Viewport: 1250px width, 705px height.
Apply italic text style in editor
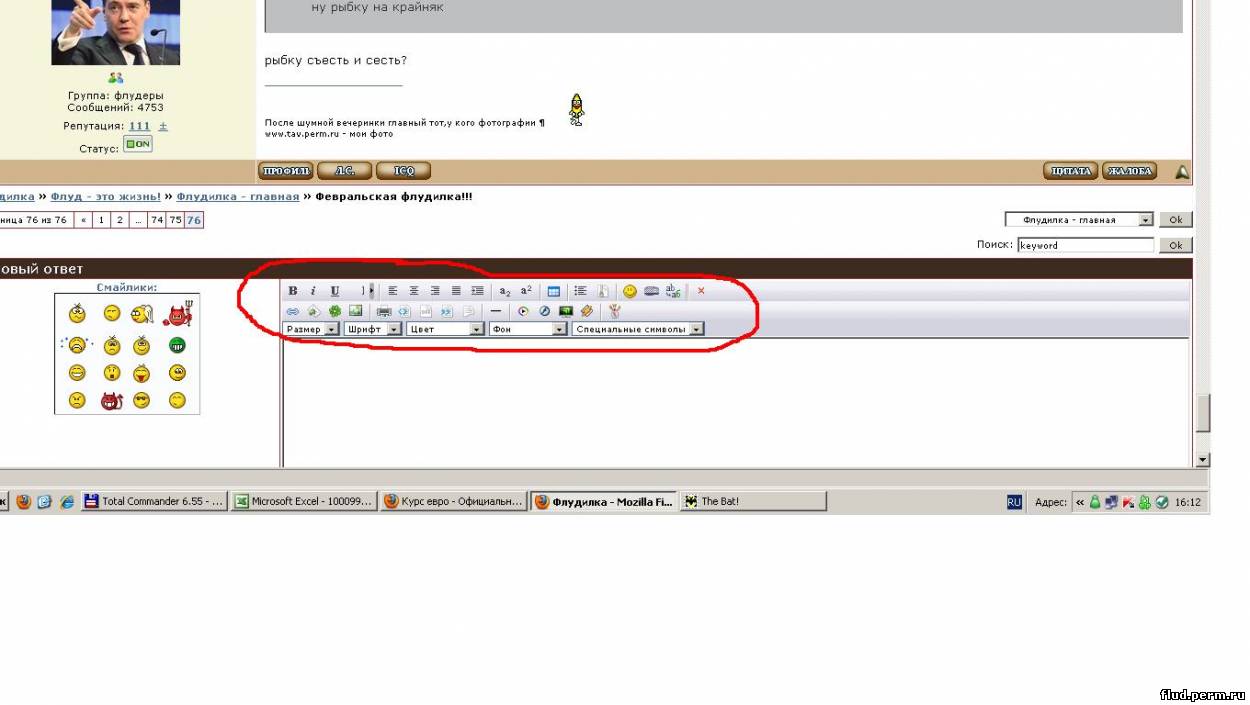[x=312, y=291]
